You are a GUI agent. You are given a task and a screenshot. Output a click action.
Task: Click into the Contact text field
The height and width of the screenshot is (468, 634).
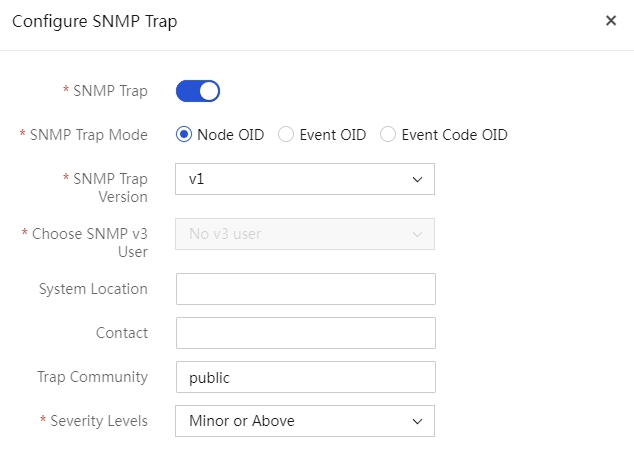(306, 333)
